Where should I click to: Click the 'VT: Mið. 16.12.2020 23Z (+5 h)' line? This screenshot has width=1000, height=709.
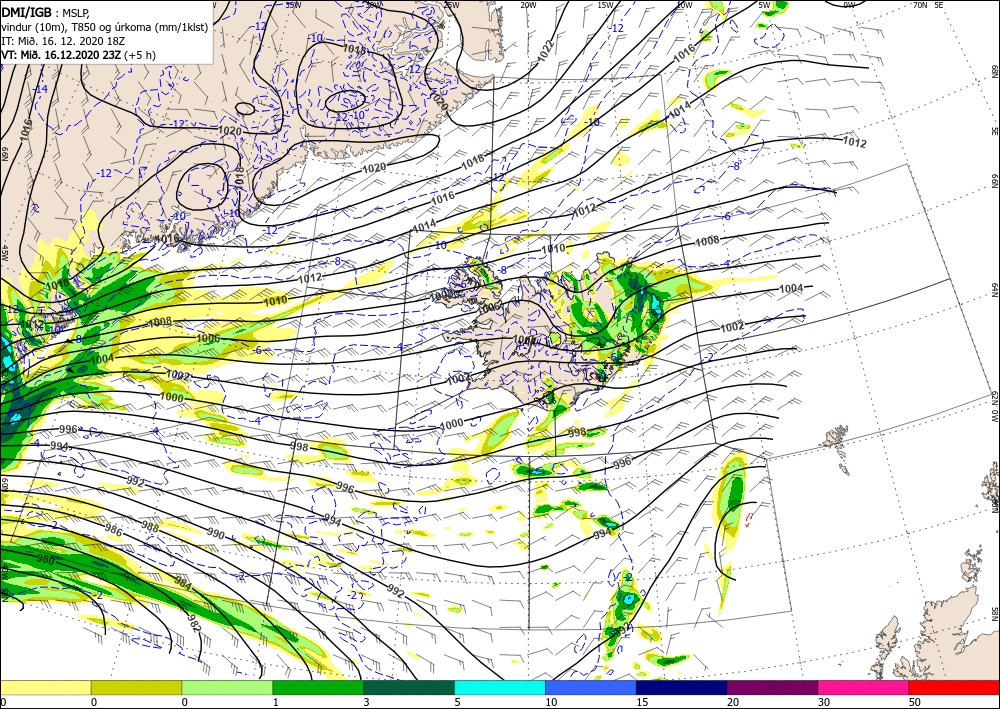(x=78, y=55)
